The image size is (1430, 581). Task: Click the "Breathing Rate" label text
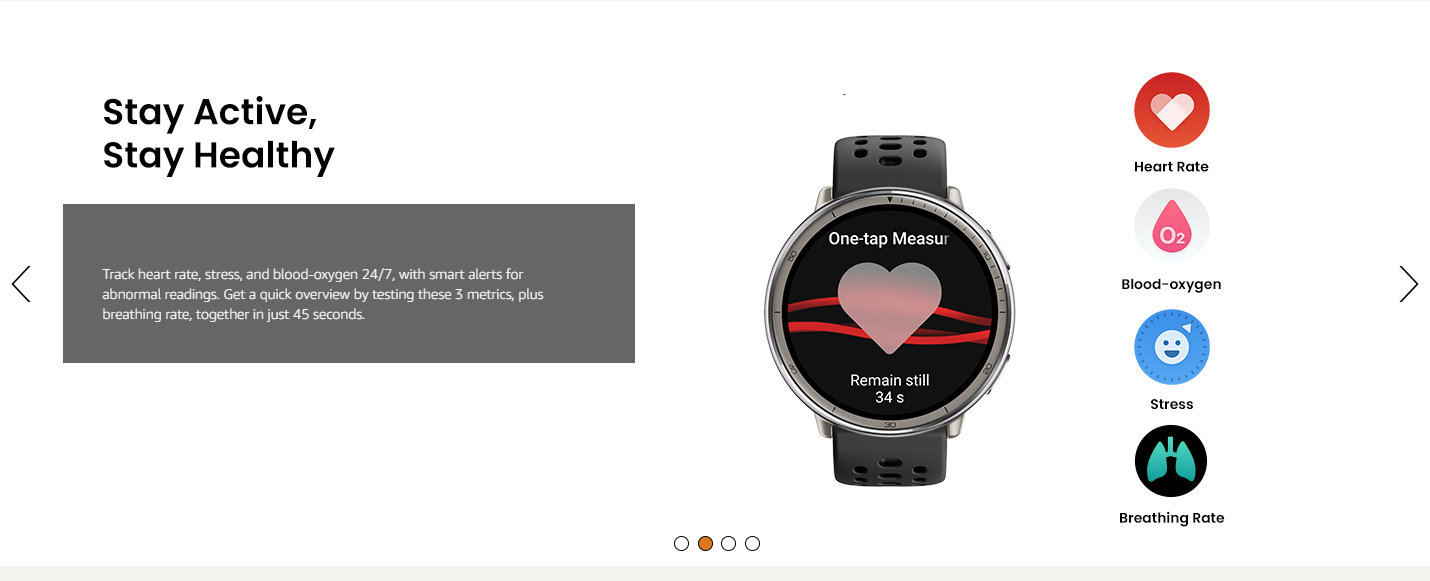tap(1171, 518)
